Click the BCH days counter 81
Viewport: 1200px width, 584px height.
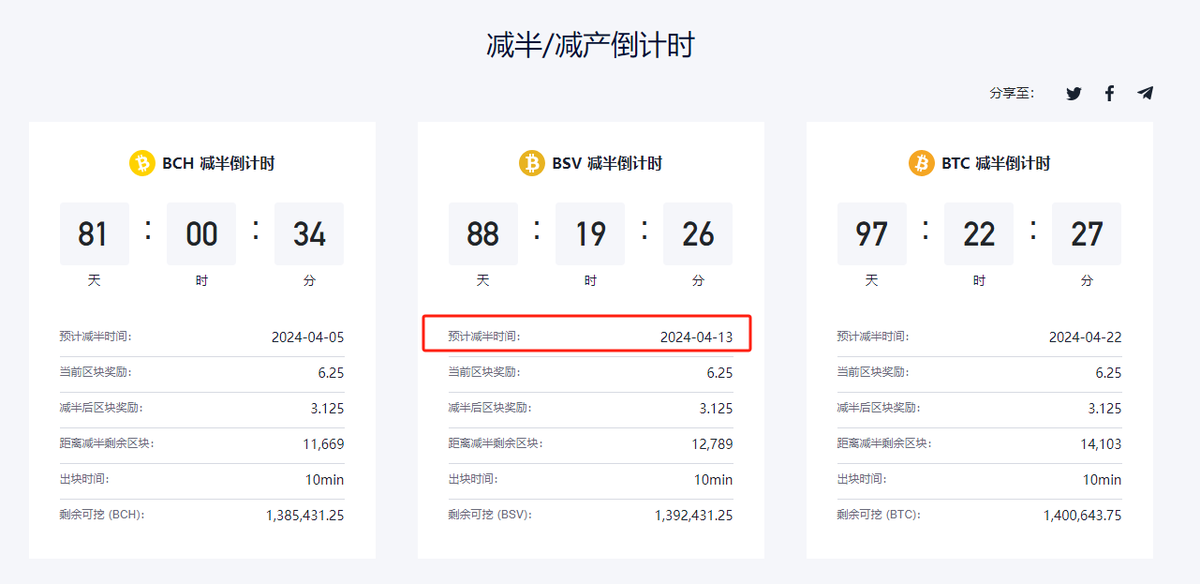click(93, 234)
